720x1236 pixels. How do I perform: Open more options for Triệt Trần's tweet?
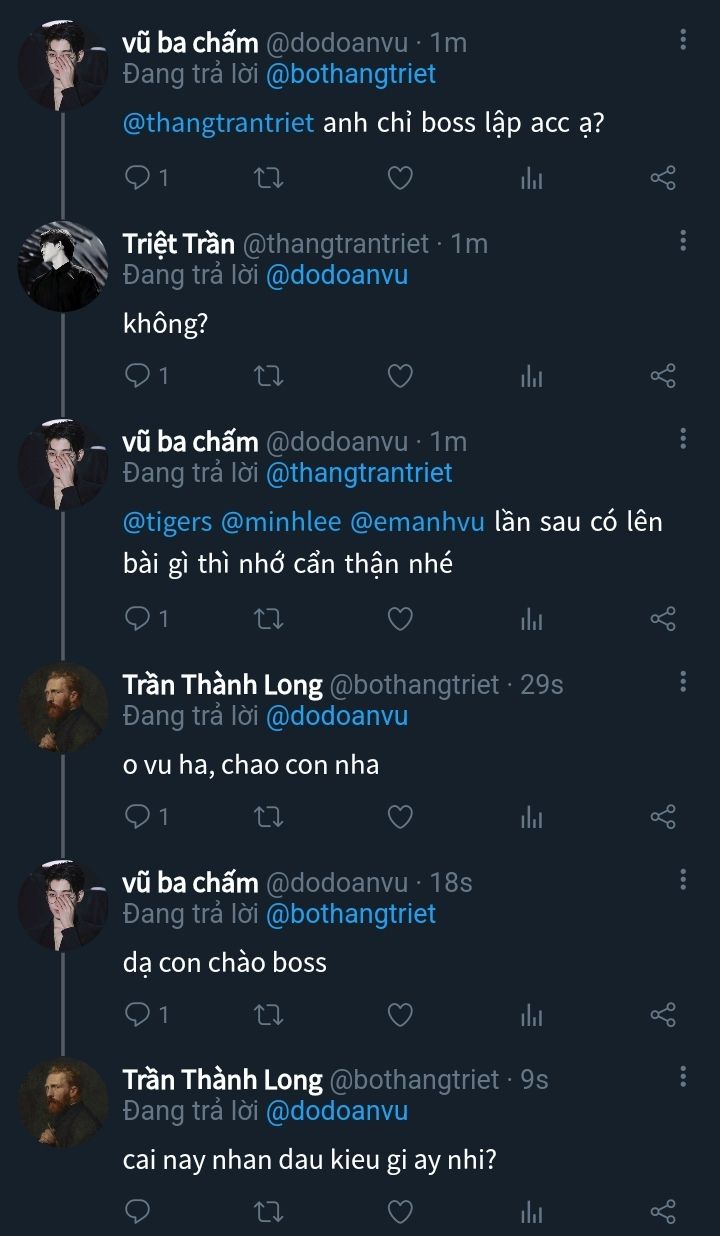click(x=683, y=240)
